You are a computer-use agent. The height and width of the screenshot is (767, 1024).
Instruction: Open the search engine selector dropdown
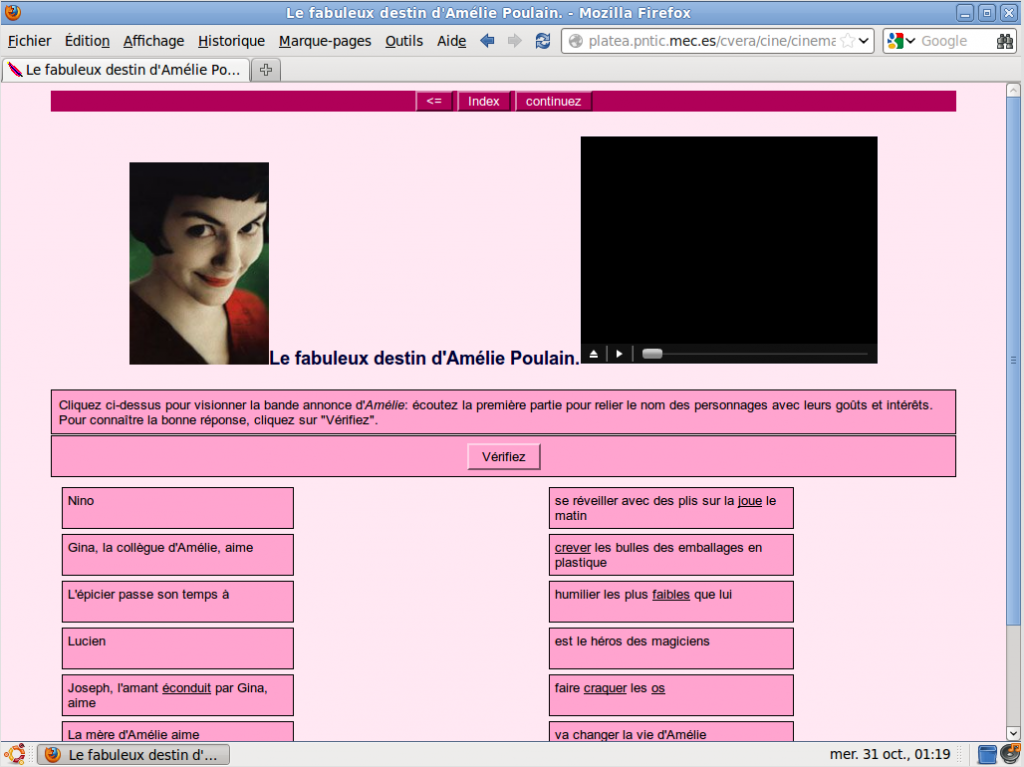pyautogui.click(x=910, y=41)
